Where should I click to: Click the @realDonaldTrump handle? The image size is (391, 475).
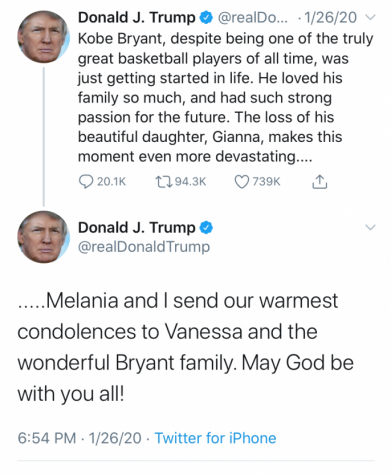click(x=144, y=247)
